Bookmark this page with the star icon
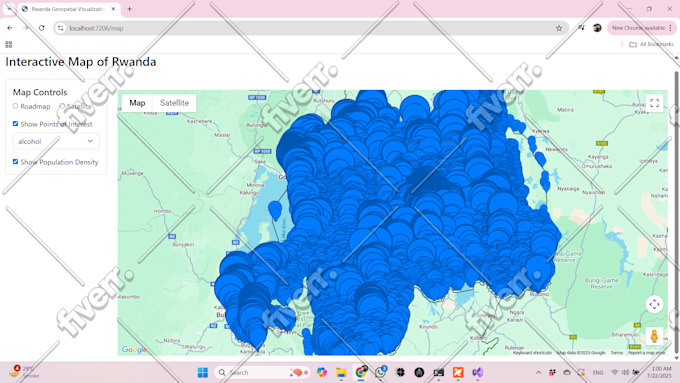This screenshot has height=383, width=680. pos(559,28)
